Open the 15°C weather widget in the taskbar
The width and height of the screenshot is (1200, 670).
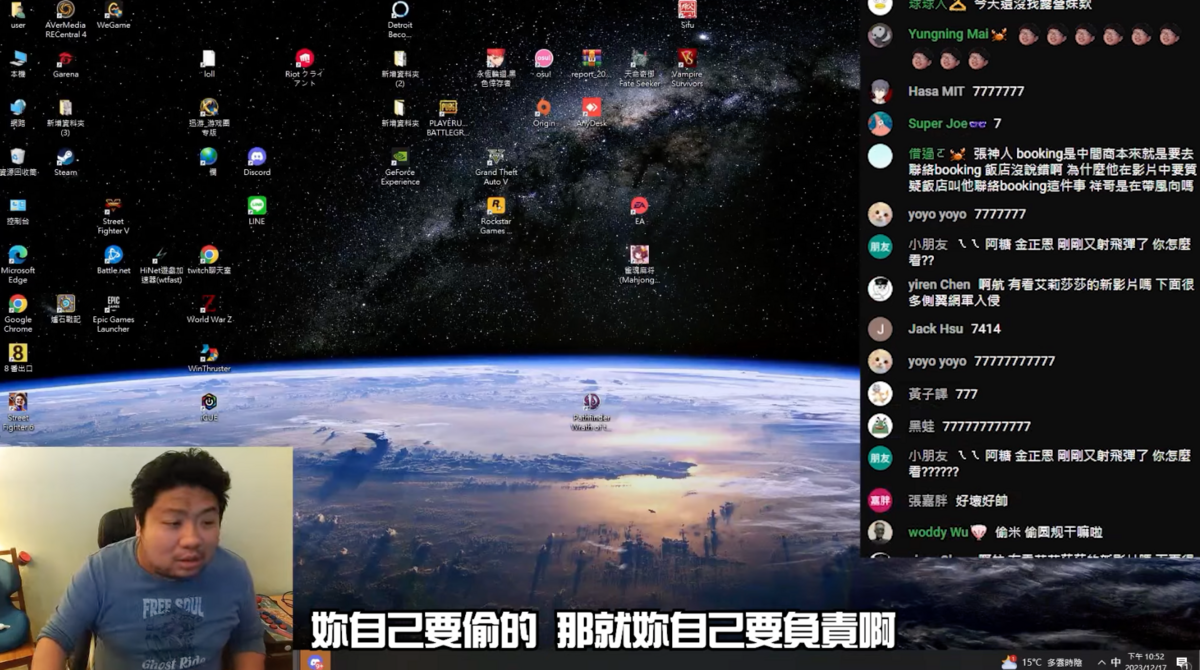point(1042,662)
